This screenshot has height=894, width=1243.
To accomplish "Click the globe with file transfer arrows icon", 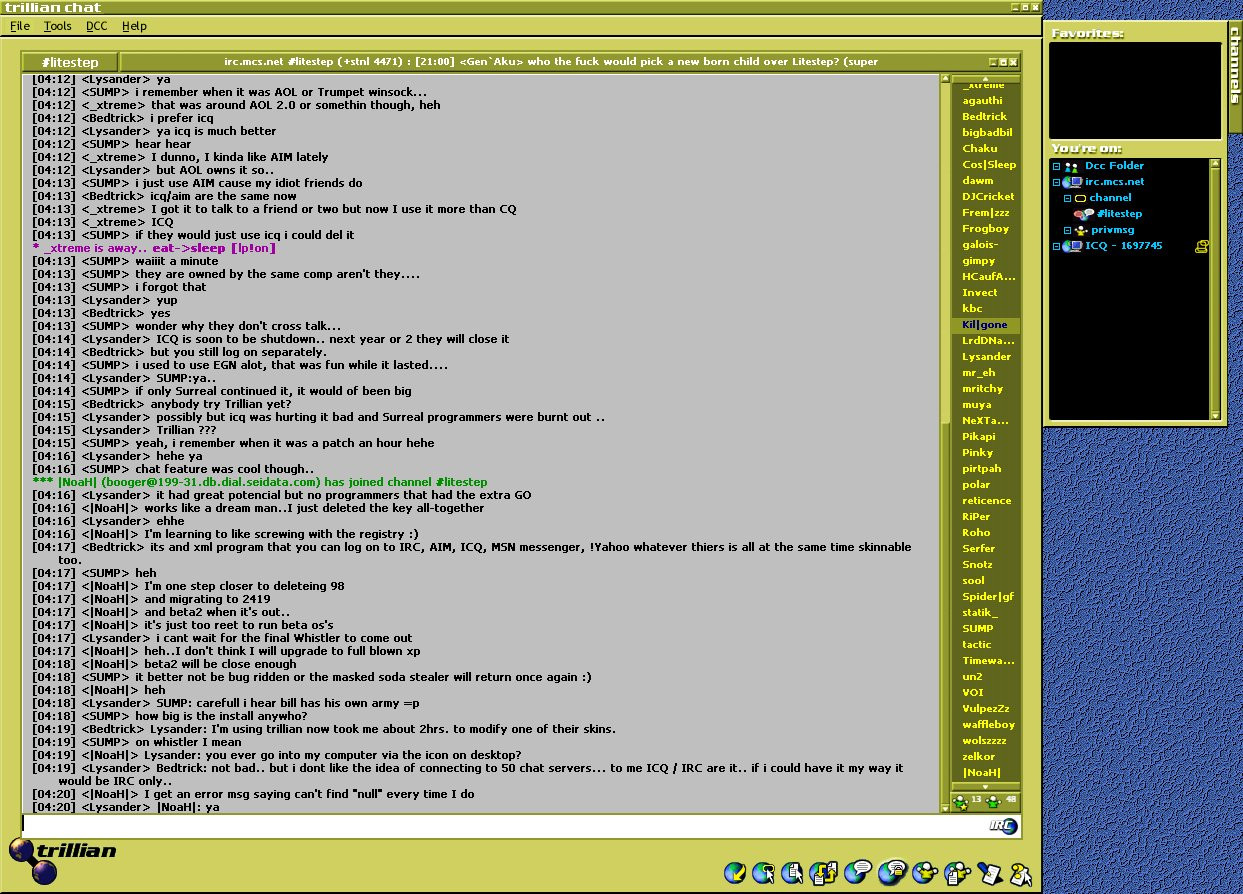I will pos(825,873).
